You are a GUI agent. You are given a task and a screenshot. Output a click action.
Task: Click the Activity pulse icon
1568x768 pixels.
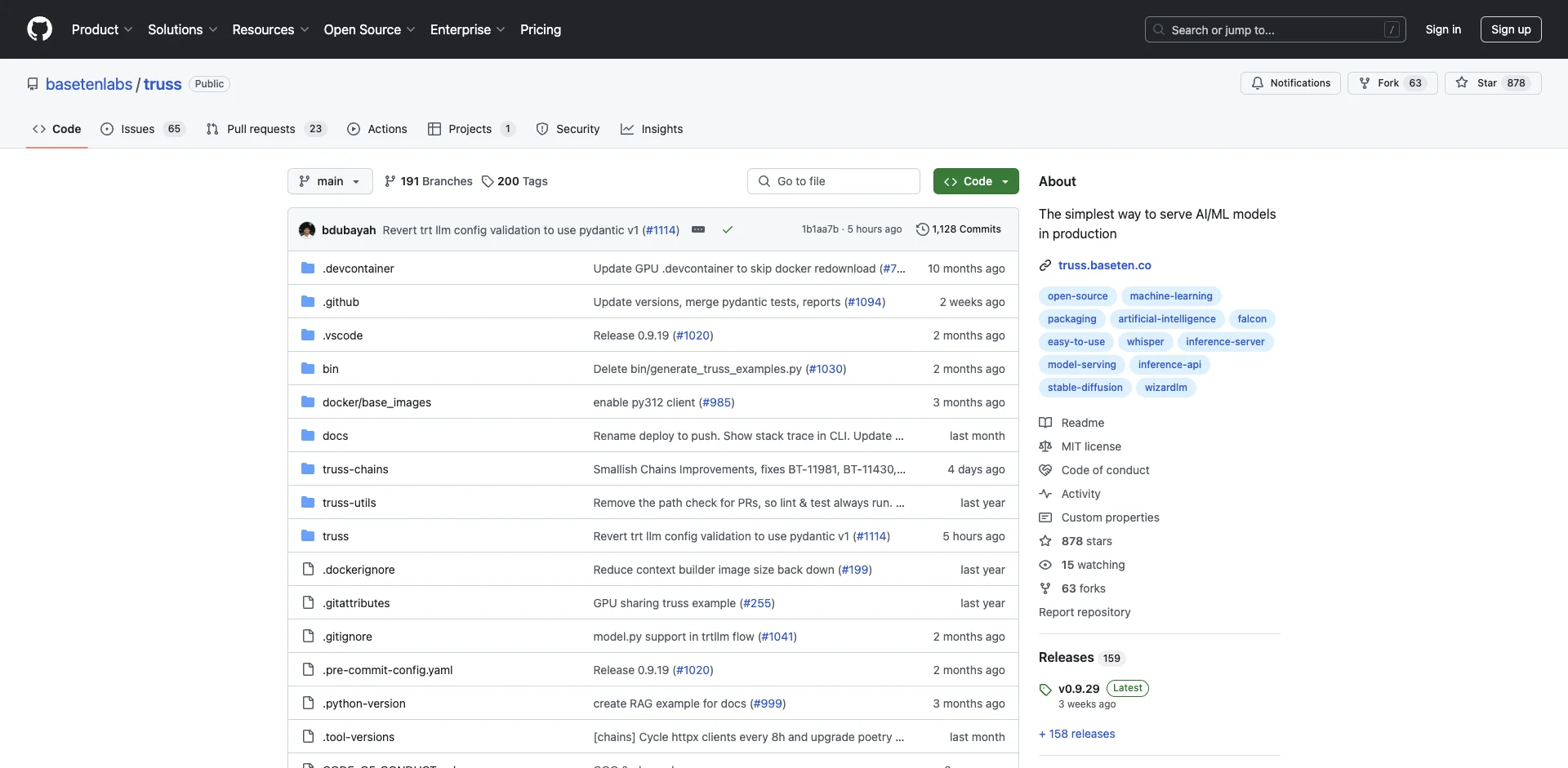(1045, 494)
